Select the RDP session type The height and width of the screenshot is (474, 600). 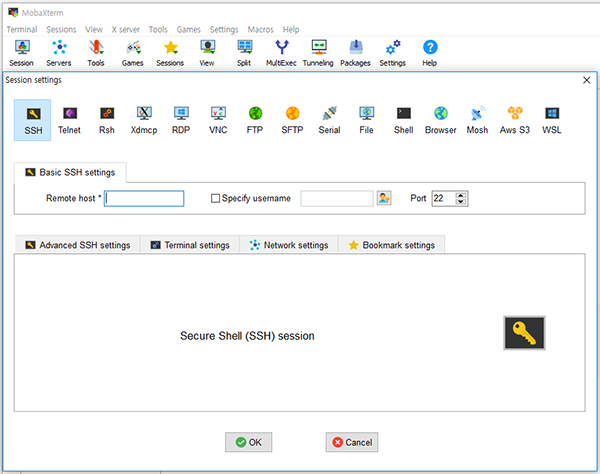[181, 120]
